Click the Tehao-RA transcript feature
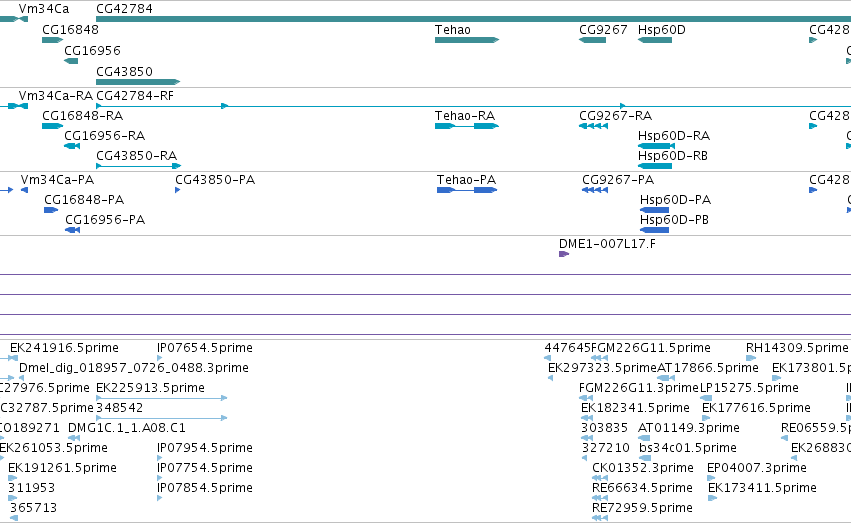851x523 pixels. pyautogui.click(x=467, y=126)
